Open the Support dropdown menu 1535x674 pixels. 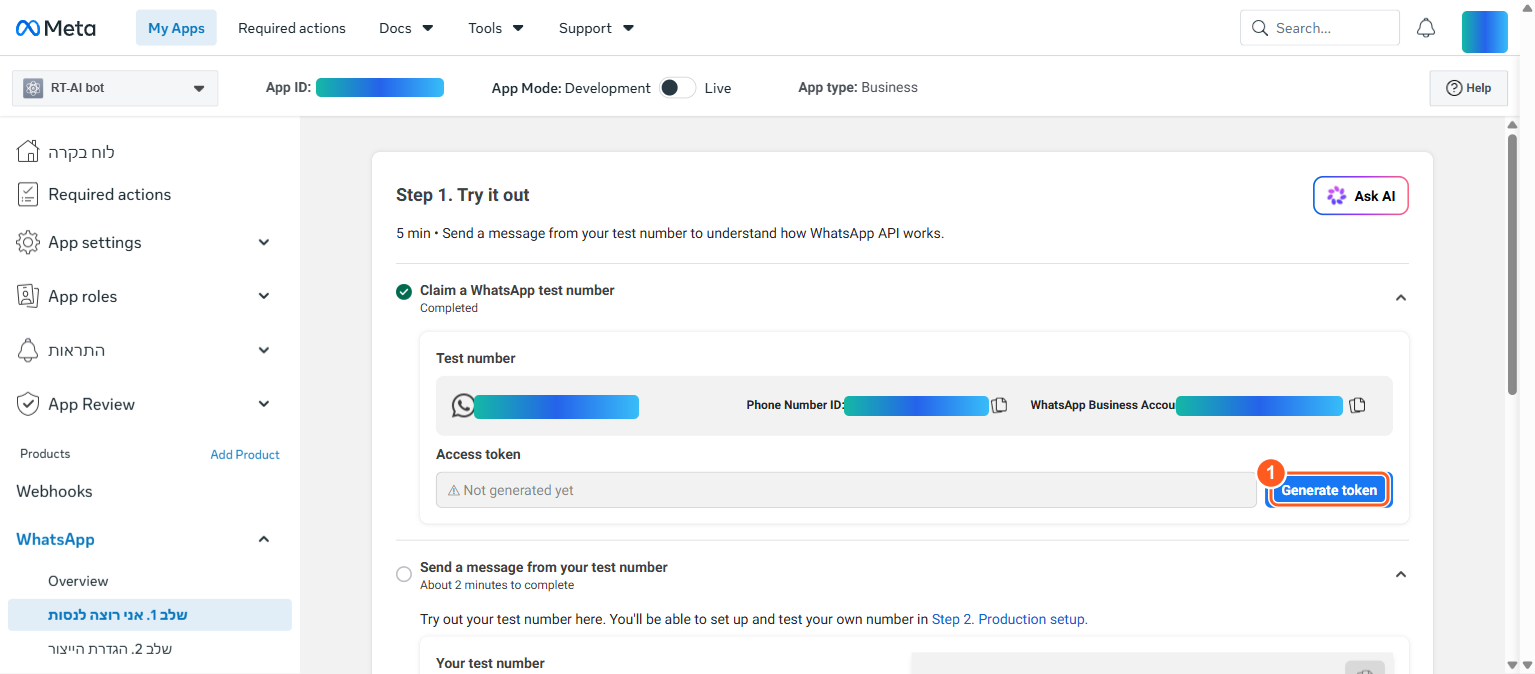click(596, 28)
